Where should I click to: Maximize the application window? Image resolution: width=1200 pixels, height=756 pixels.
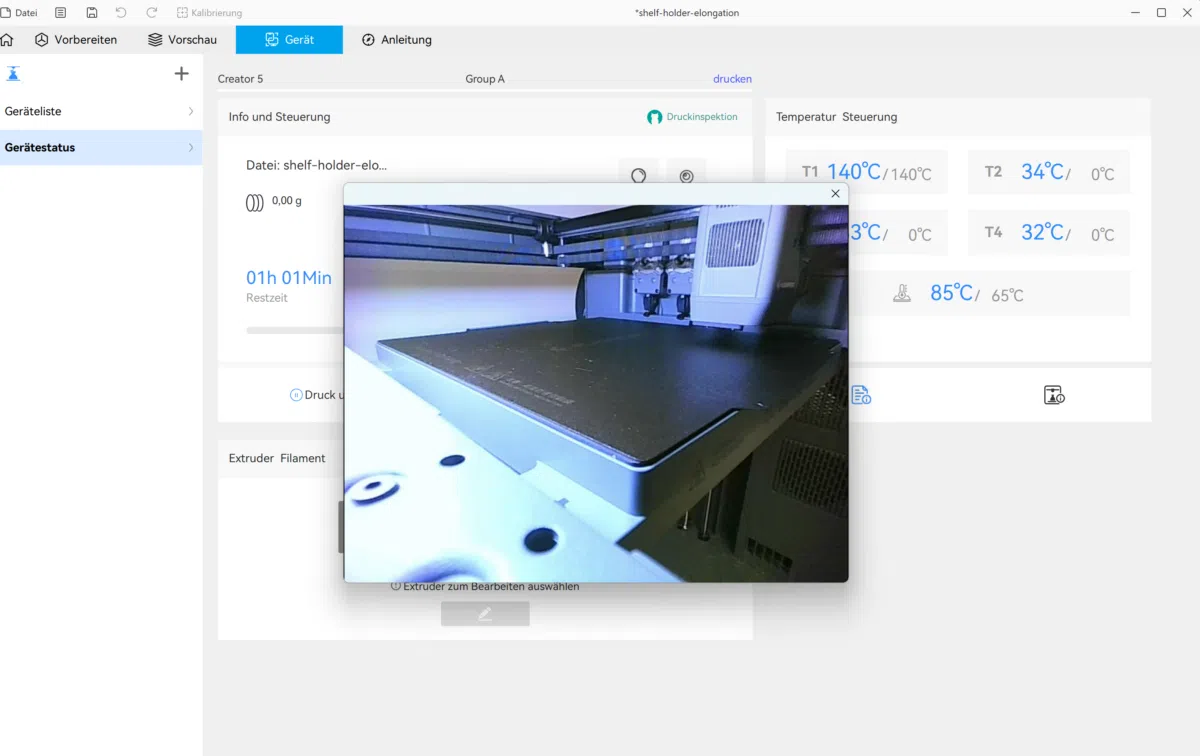[x=1161, y=13]
